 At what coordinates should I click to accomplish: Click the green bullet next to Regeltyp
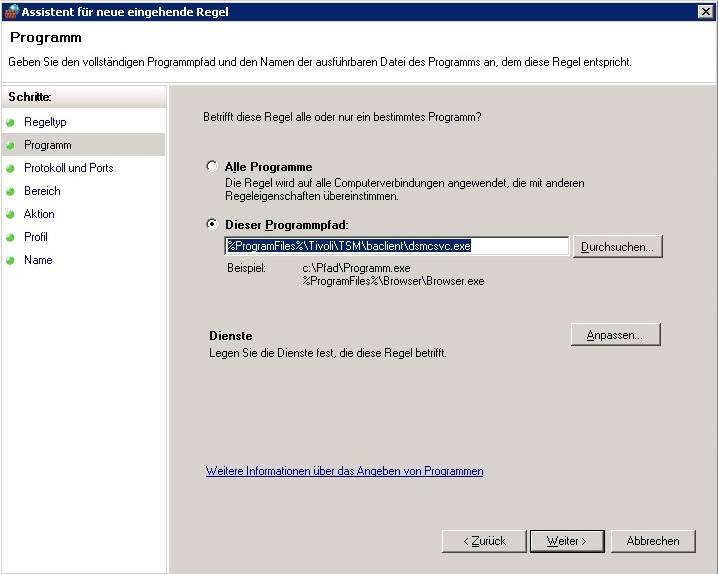11,122
